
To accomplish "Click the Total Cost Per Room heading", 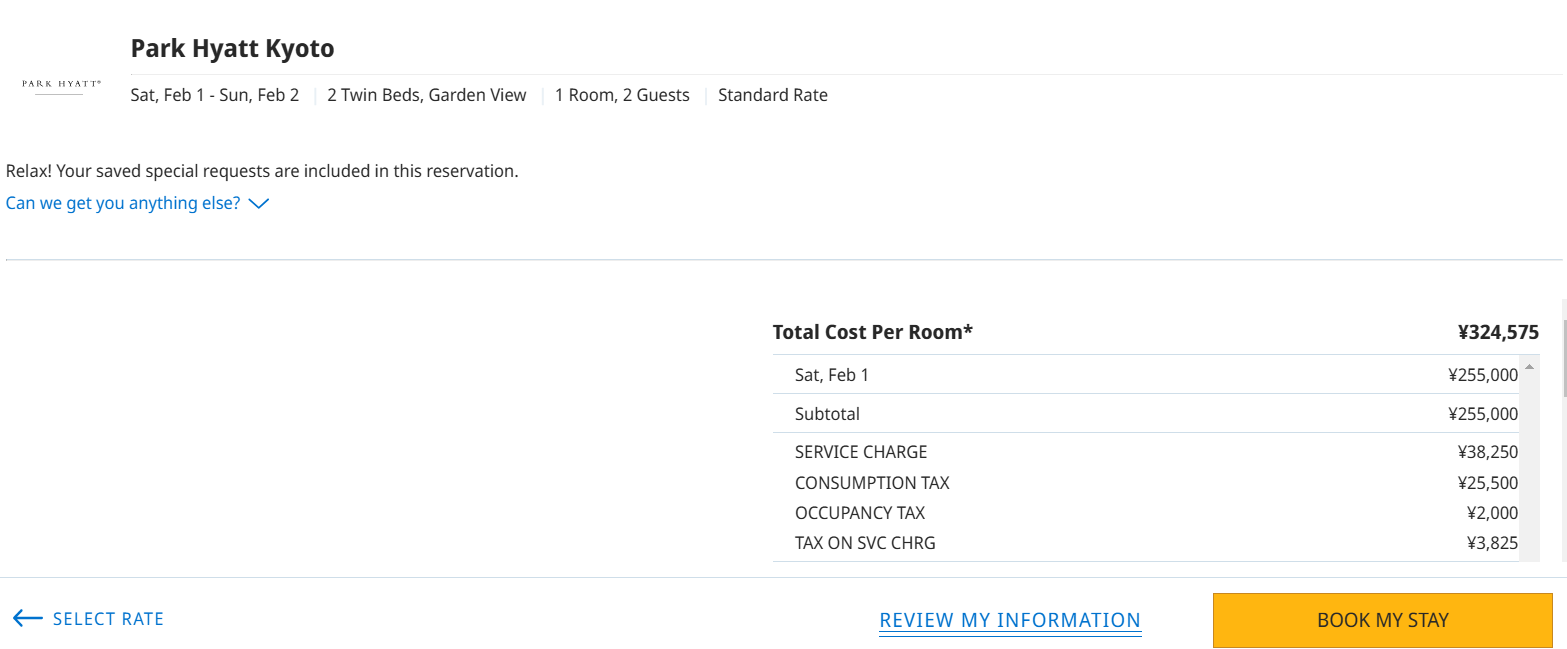I will pos(873,332).
